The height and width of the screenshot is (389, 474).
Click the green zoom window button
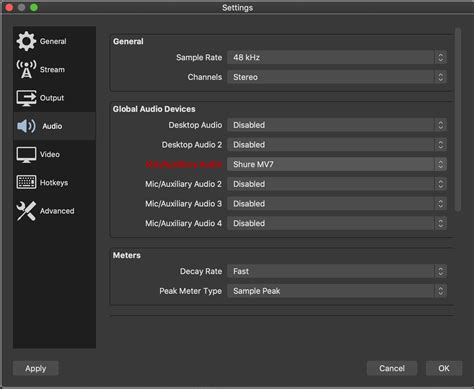click(x=34, y=7)
